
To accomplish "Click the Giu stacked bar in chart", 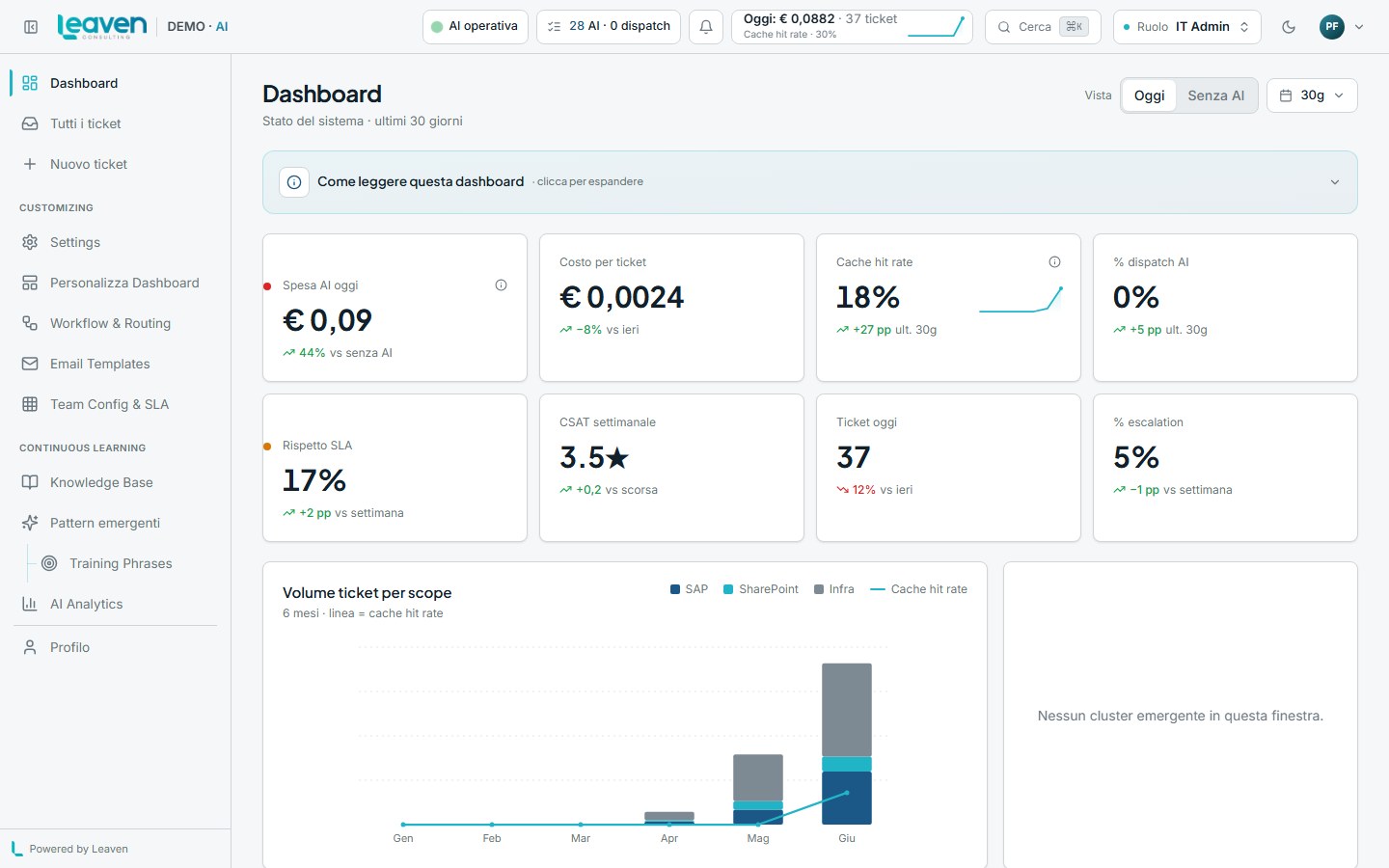I will (847, 744).
